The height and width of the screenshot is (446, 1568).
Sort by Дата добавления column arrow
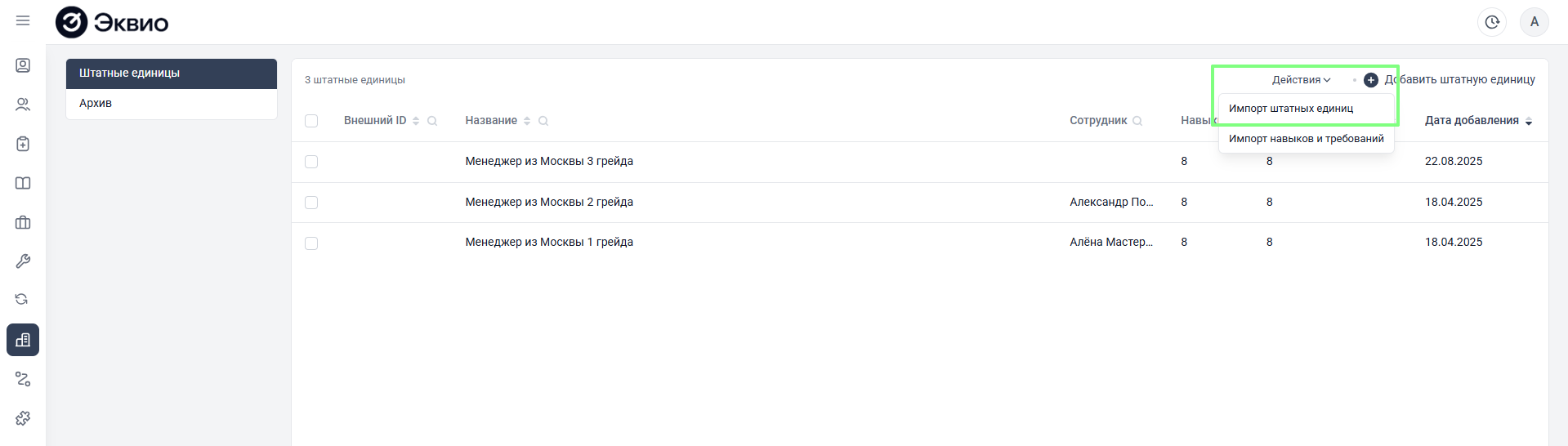click(1529, 121)
